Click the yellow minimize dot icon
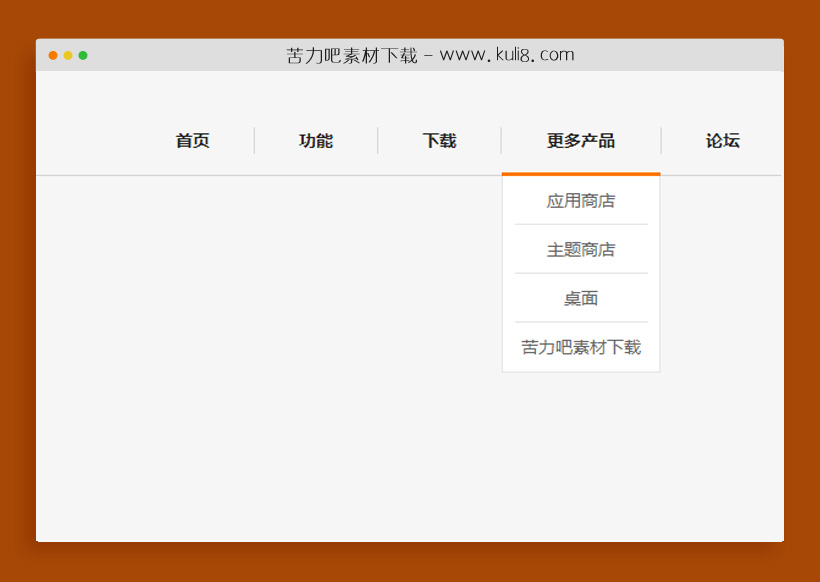Image resolution: width=820 pixels, height=582 pixels. [x=68, y=55]
